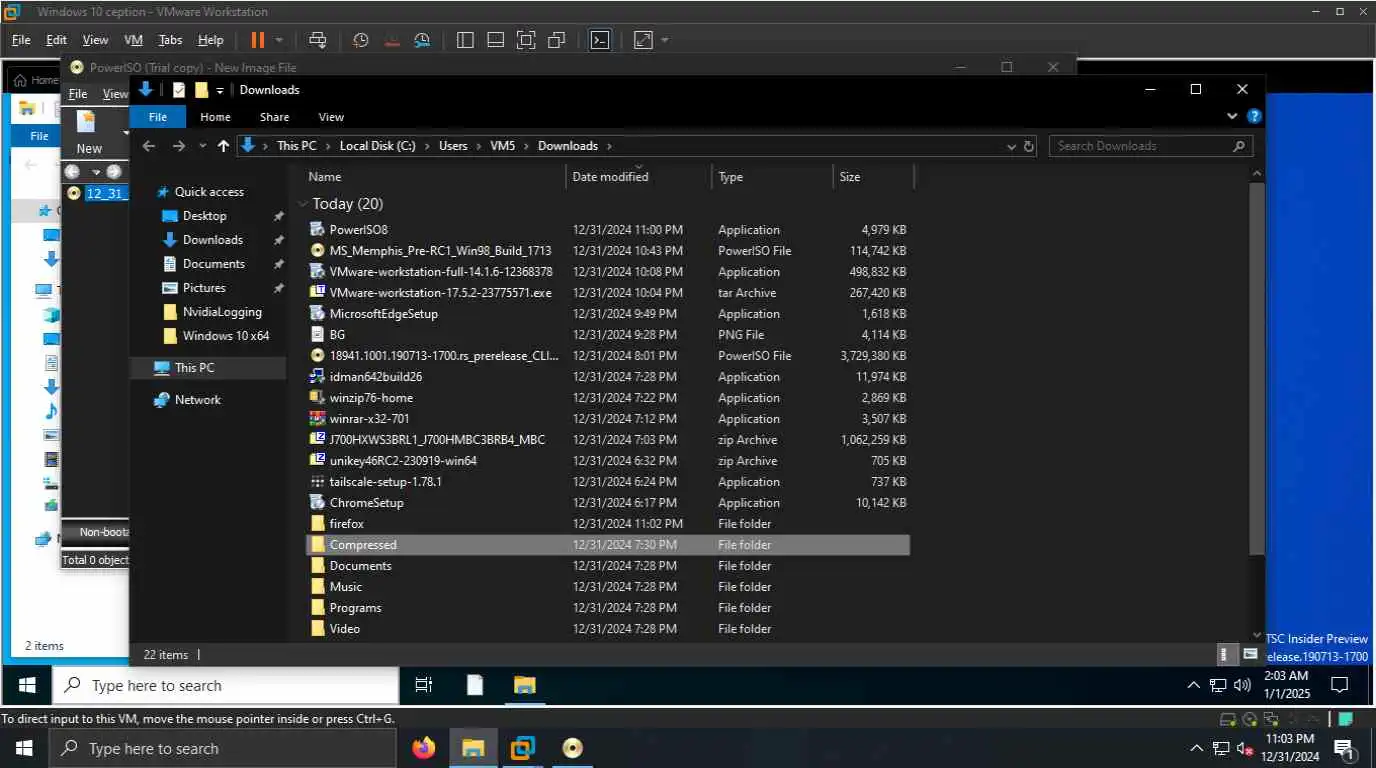Click the hard disk device icon in VMware status bar

click(1228, 719)
